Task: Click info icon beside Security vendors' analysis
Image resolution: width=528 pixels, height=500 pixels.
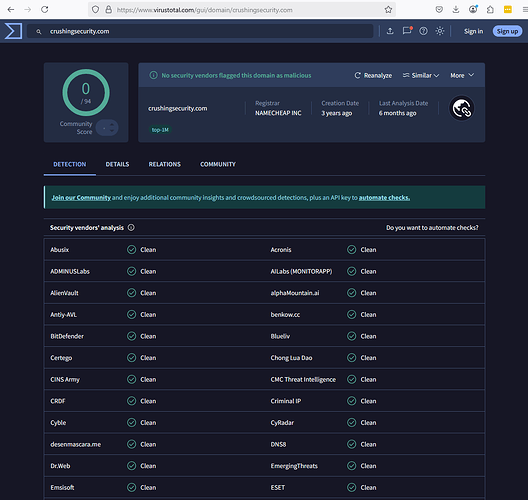Action: (131, 228)
